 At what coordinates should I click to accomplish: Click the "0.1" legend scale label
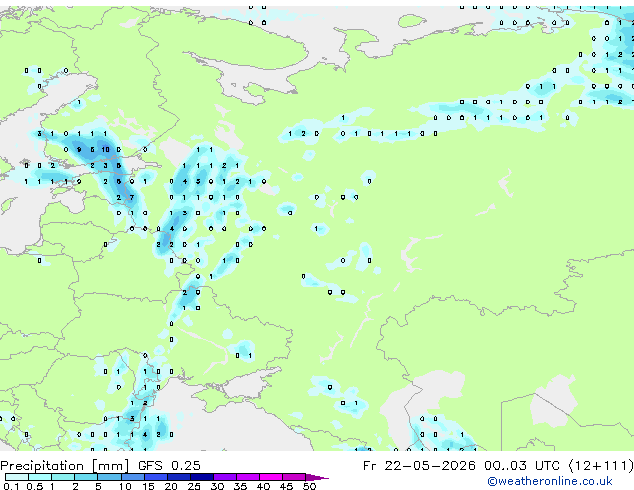pyautogui.click(x=11, y=486)
